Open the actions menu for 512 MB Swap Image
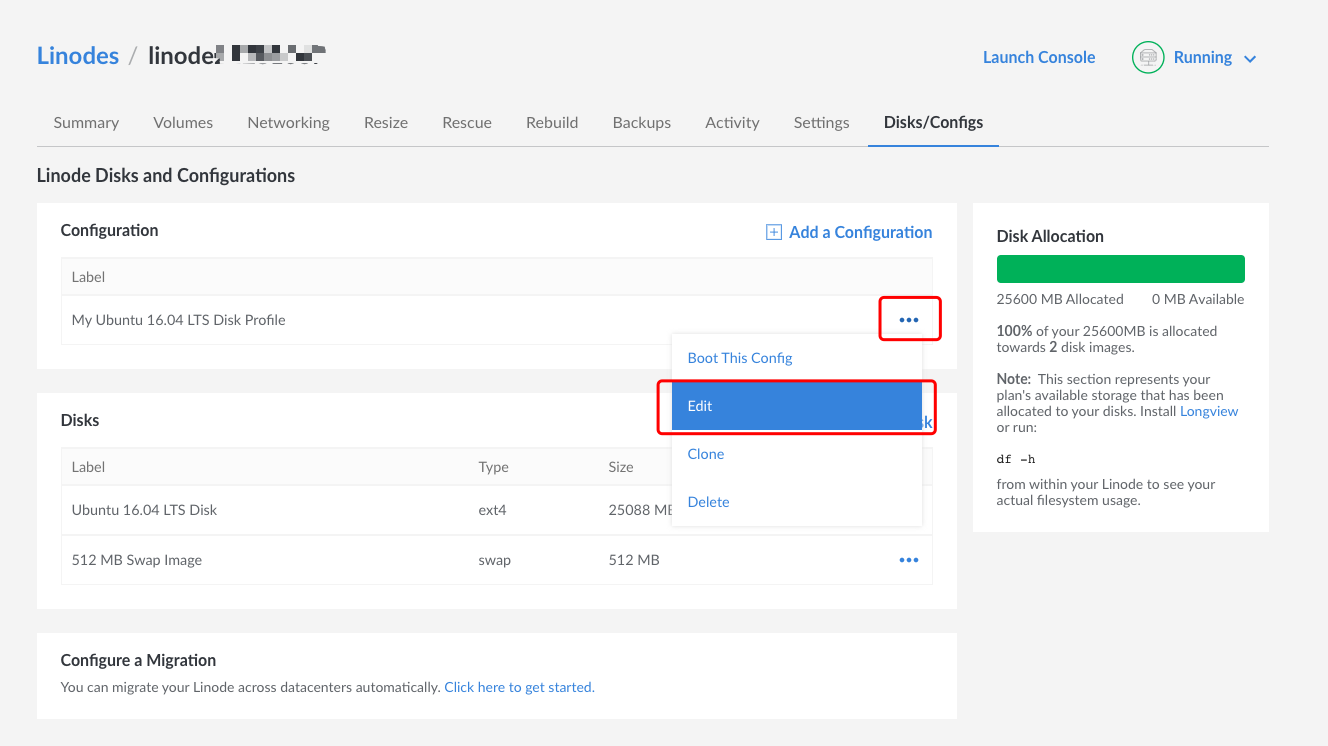This screenshot has width=1328, height=746. (908, 559)
